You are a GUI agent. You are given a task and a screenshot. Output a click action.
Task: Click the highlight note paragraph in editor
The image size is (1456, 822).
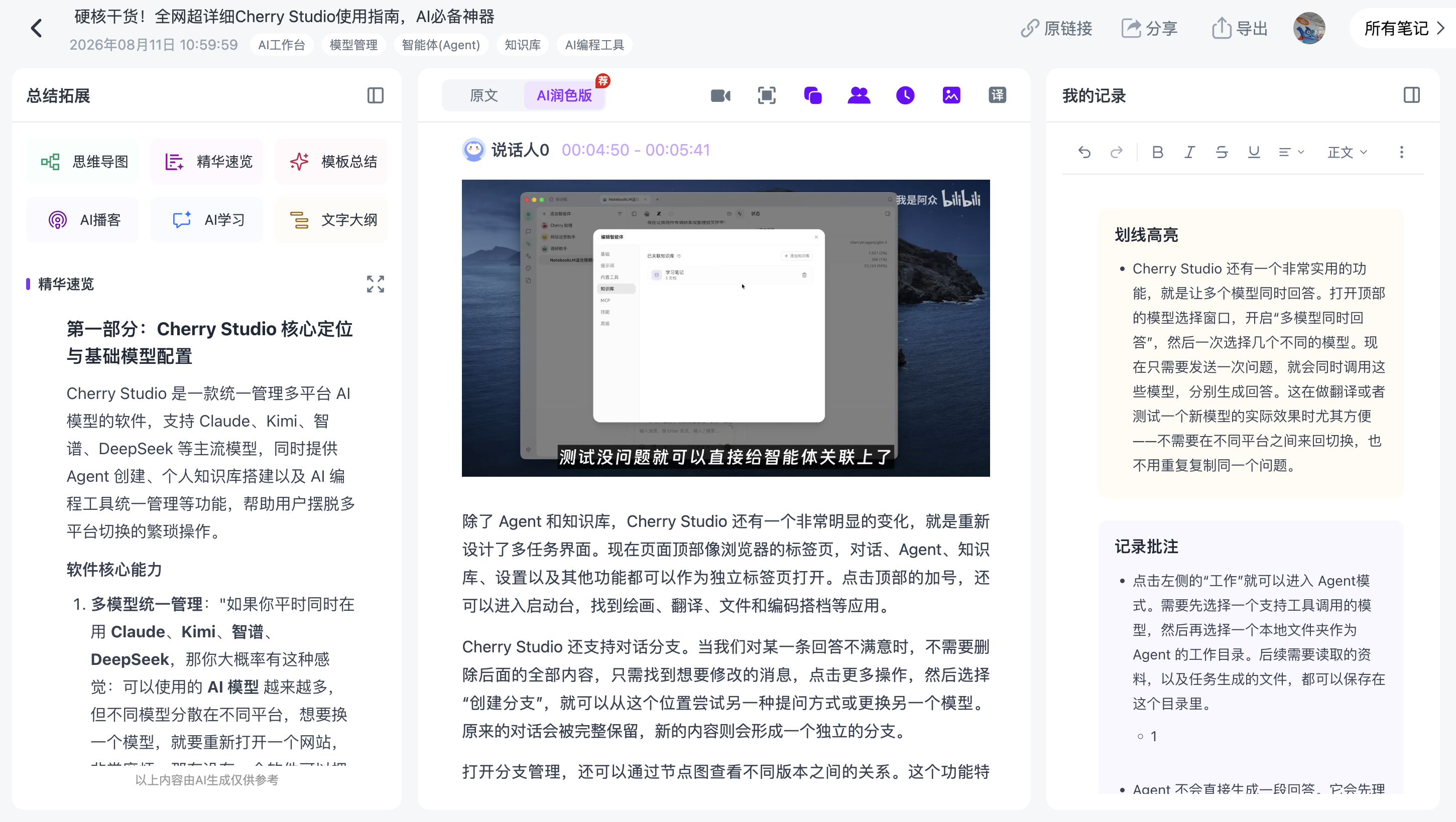click(1259, 367)
